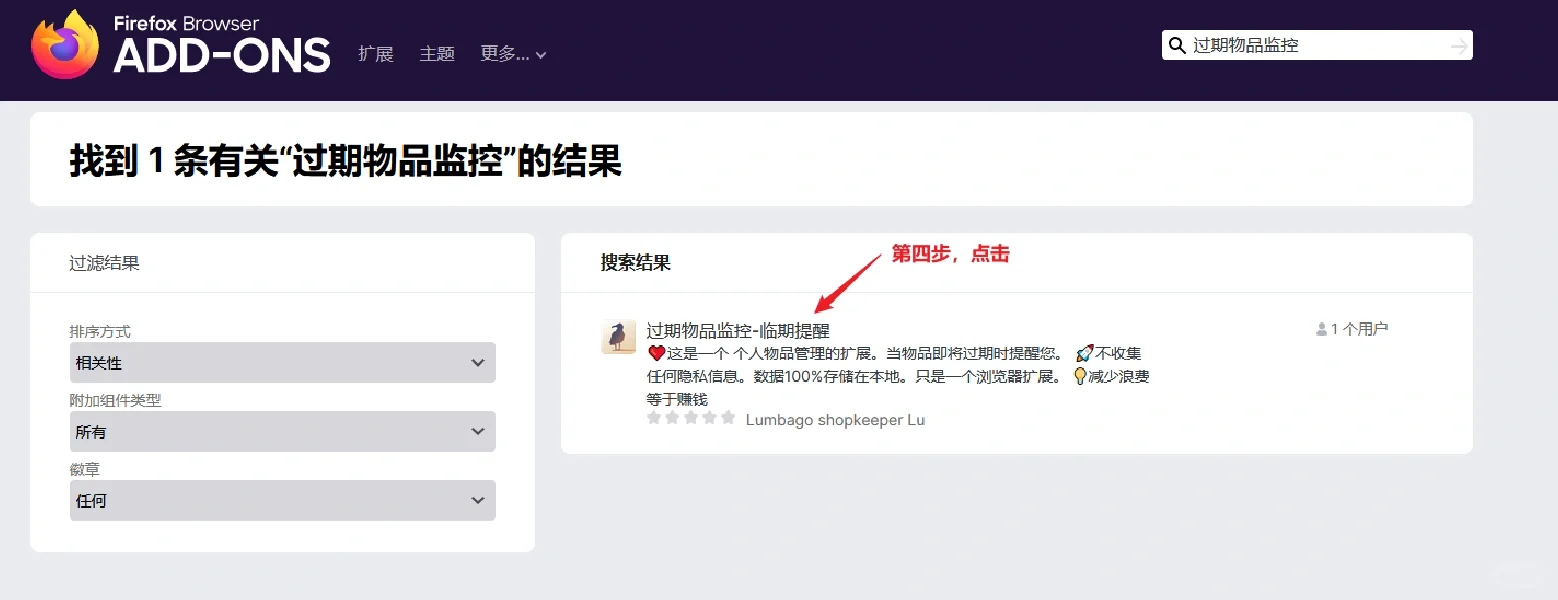Viewport: 1558px width, 600px height.
Task: Click the extension description paragraph text
Action: point(898,376)
